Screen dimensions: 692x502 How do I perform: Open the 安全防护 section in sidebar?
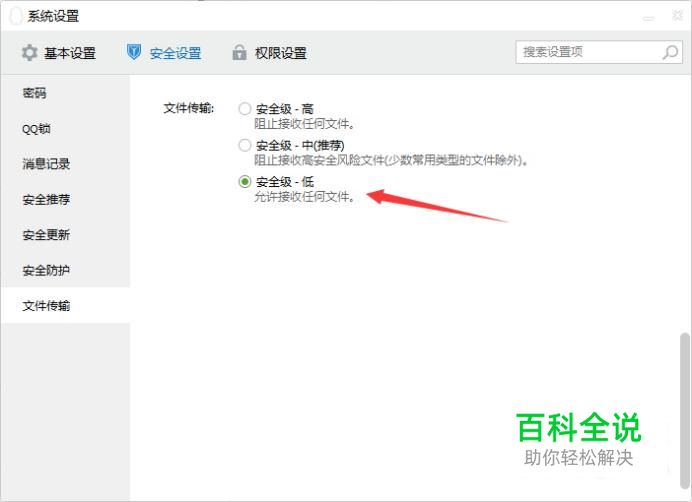[65, 270]
